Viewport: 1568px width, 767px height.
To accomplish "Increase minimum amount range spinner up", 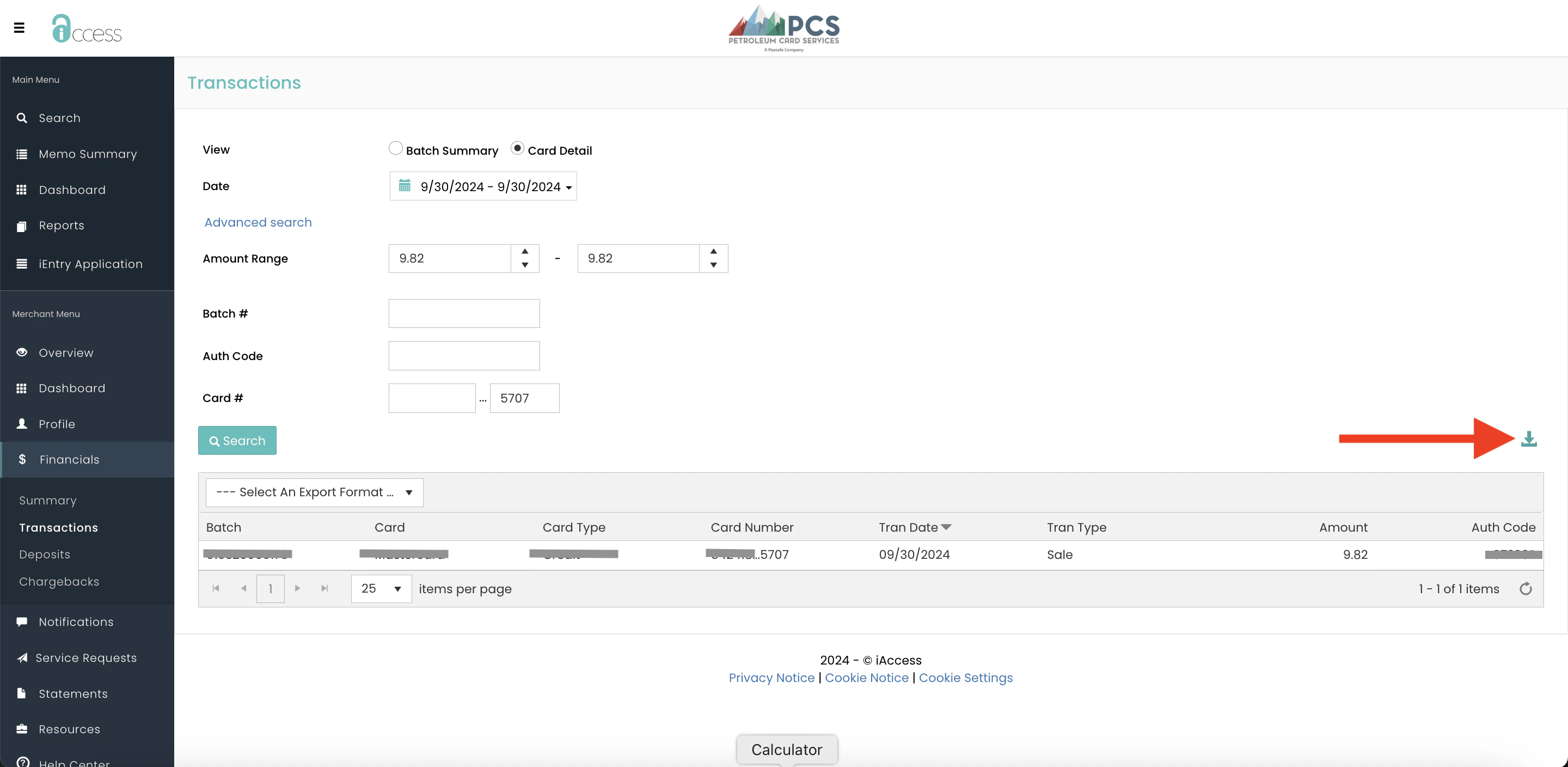I will point(525,251).
